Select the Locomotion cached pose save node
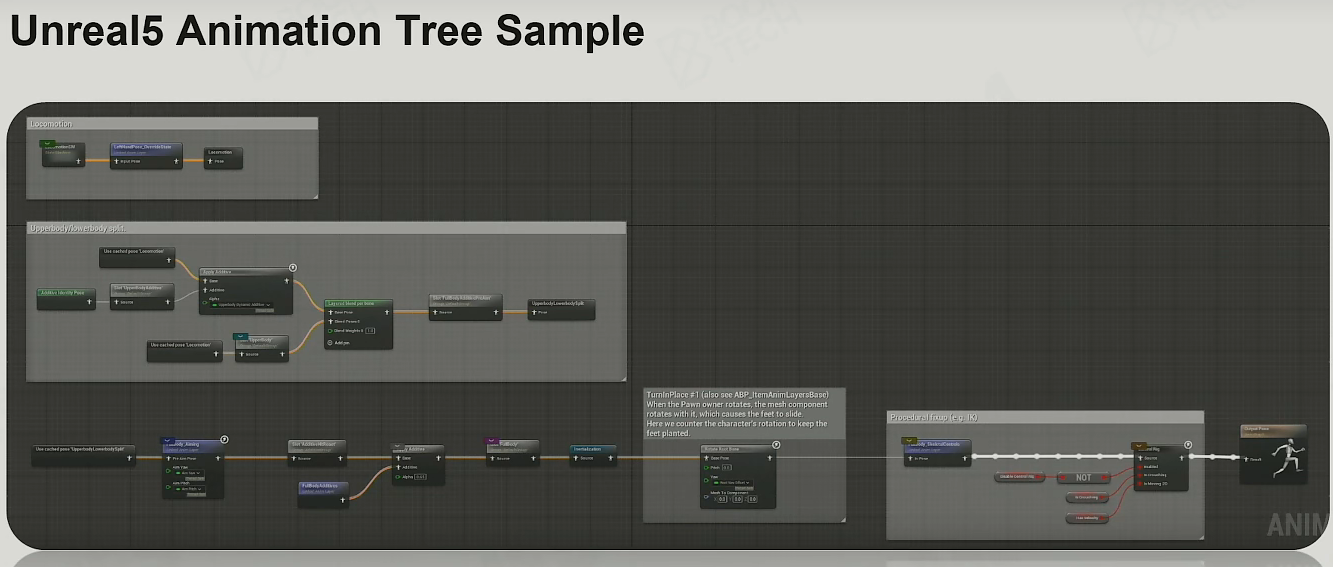The width and height of the screenshot is (1333, 567). coord(223,158)
